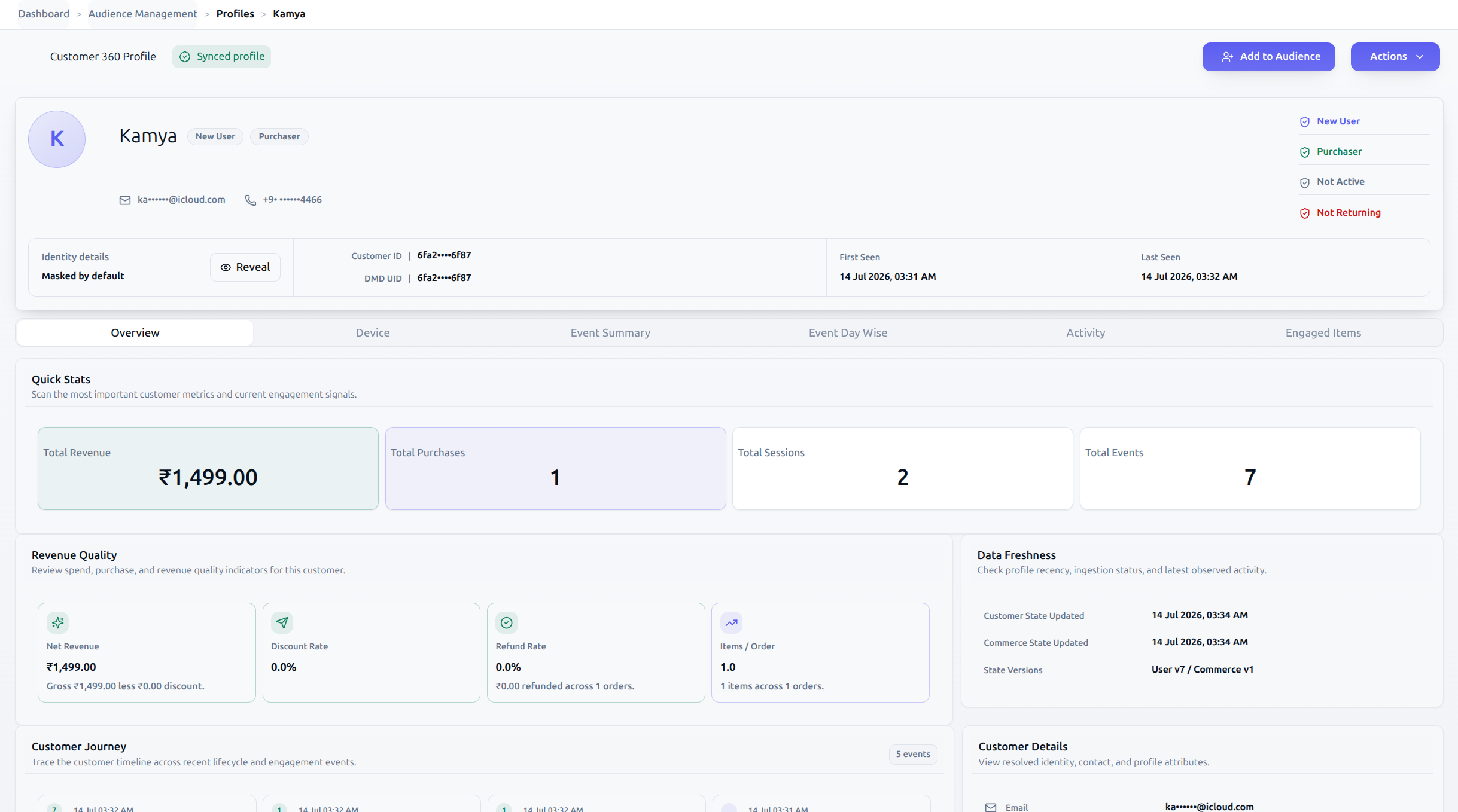The image size is (1458, 812).
Task: Open the Activity tab
Action: point(1085,333)
